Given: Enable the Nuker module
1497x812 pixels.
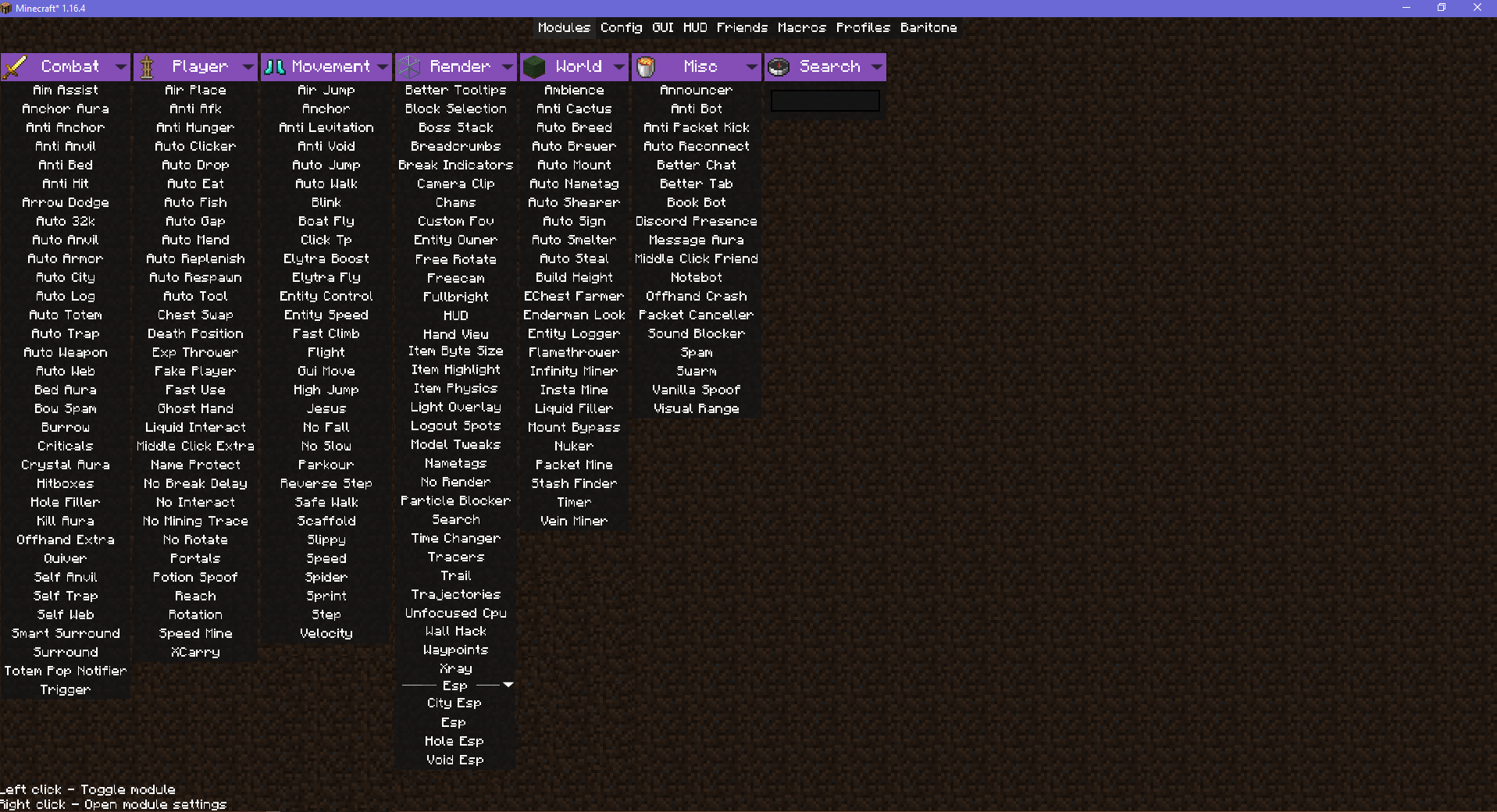Looking at the screenshot, I should coord(574,446).
